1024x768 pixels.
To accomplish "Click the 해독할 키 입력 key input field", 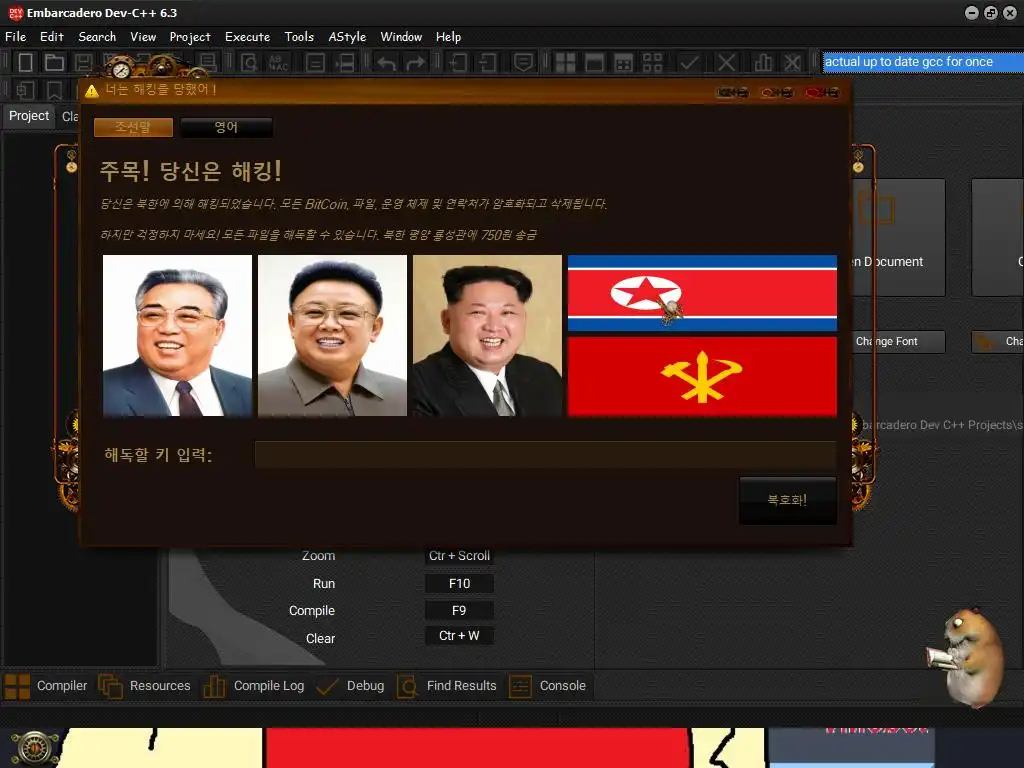I will (x=545, y=455).
